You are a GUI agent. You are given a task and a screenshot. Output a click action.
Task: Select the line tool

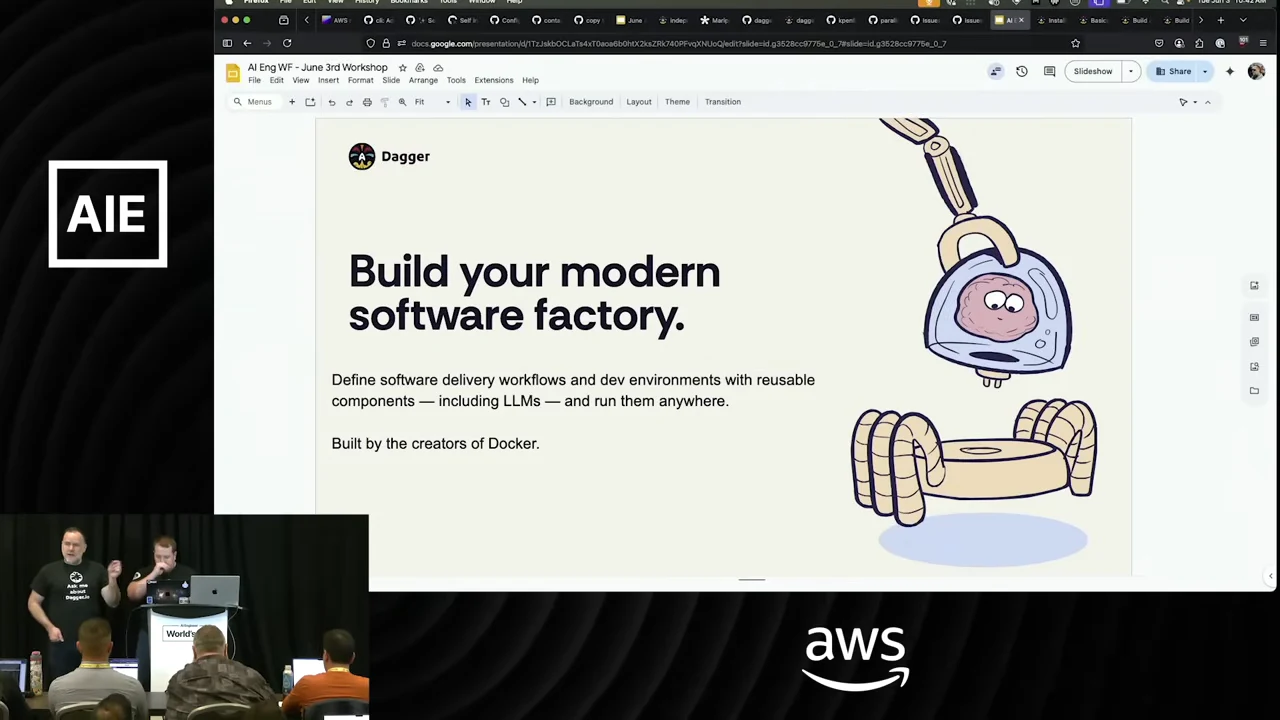(522, 102)
